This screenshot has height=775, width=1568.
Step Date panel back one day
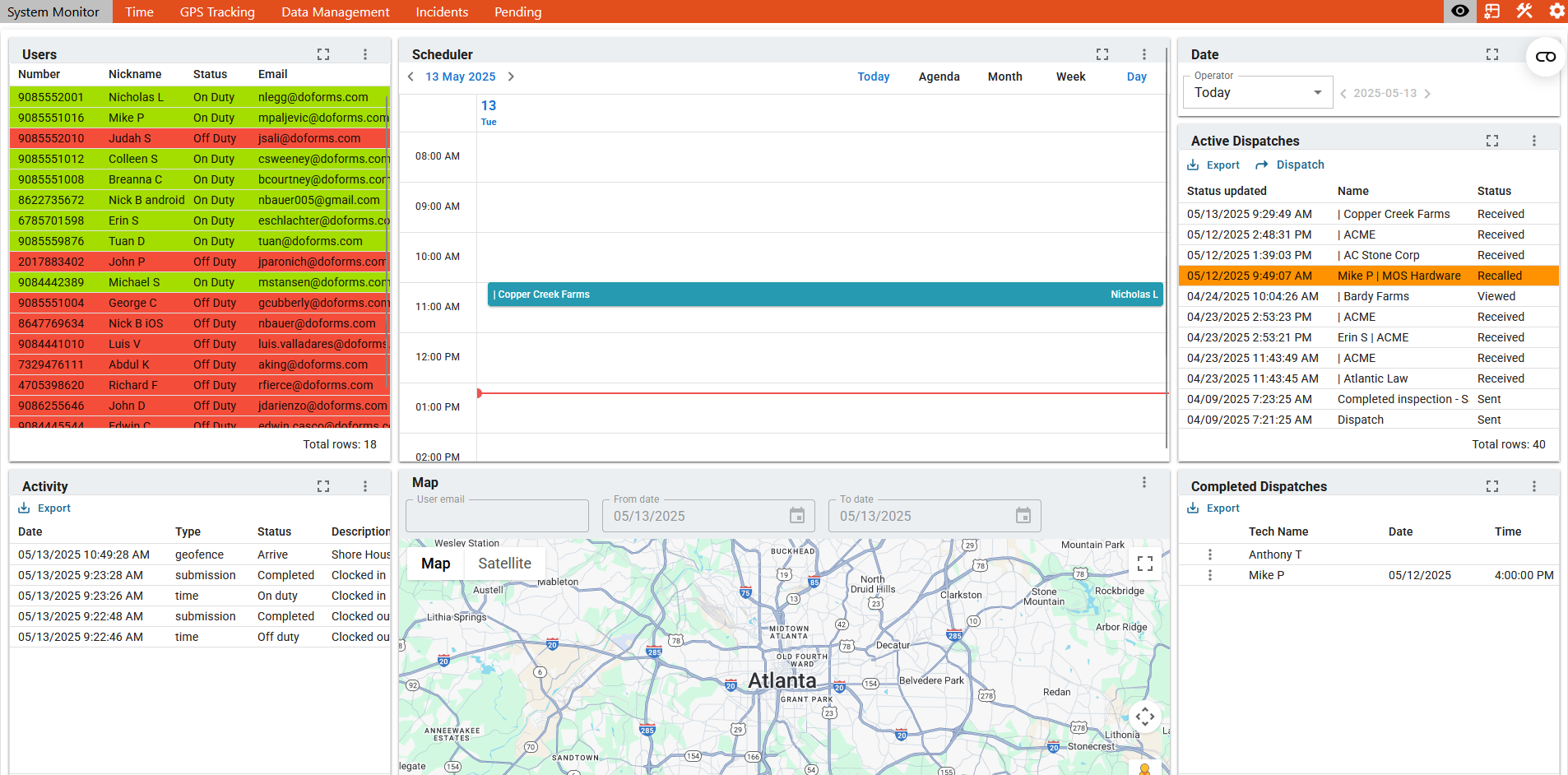tap(1343, 94)
